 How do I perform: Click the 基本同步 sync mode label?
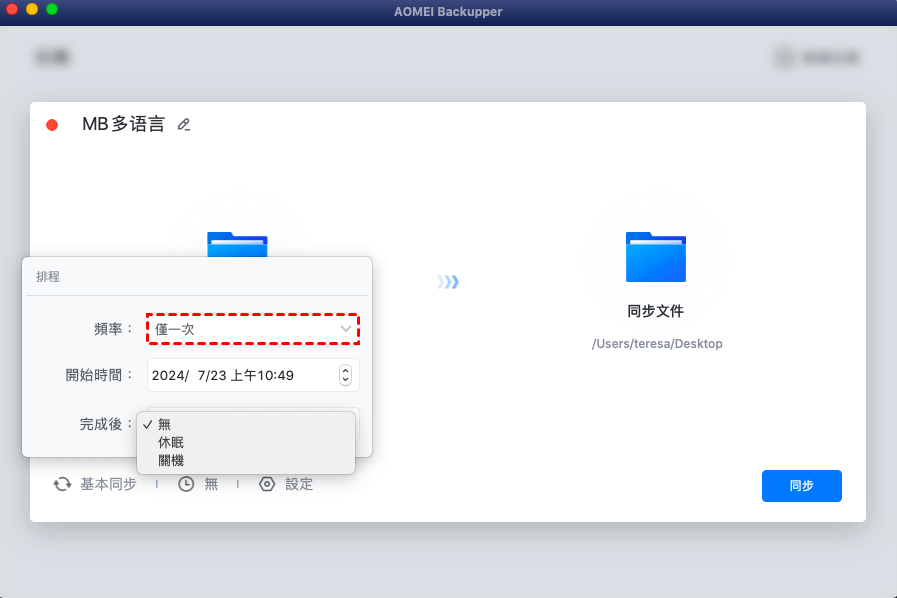point(108,484)
